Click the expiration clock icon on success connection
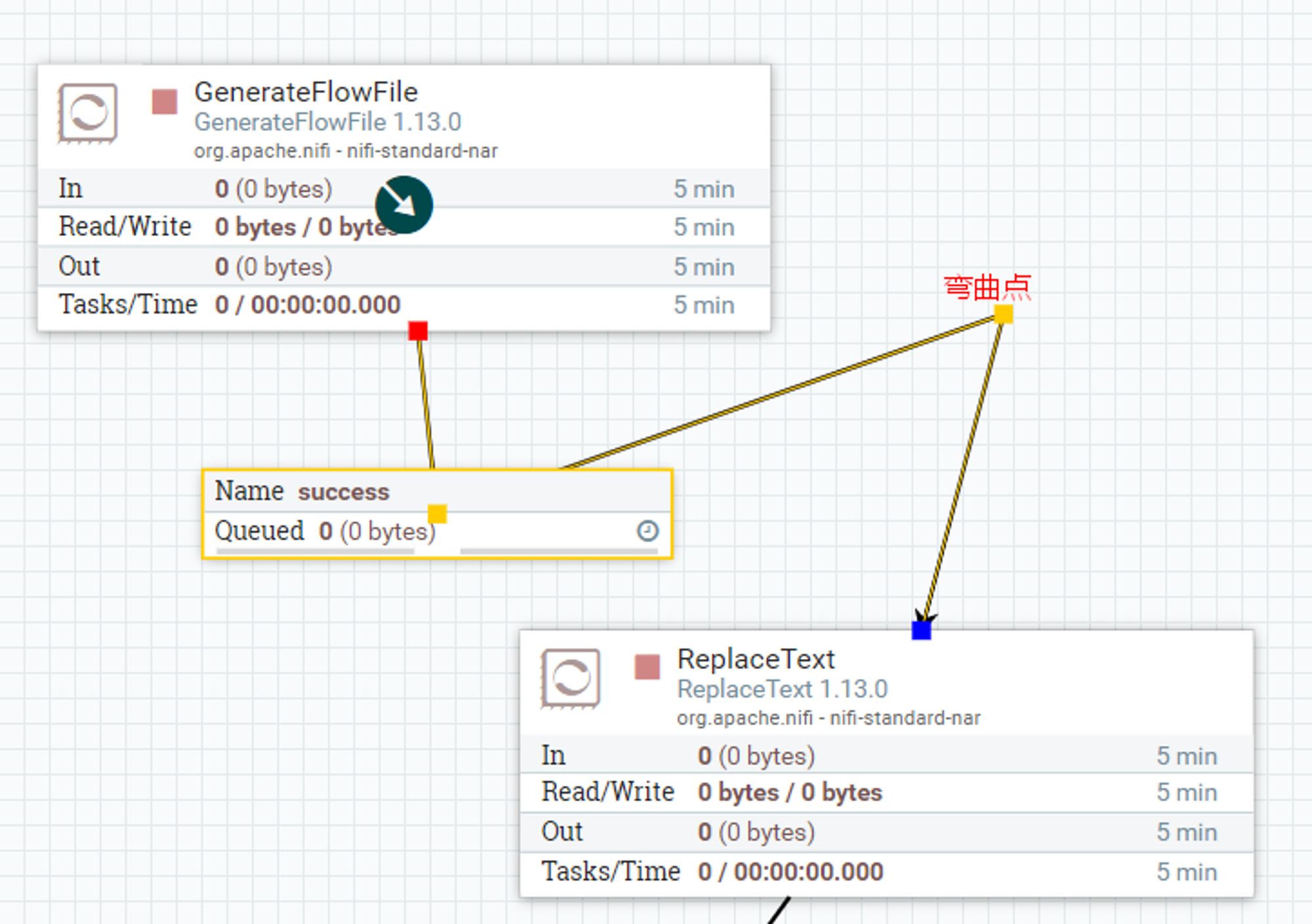The image size is (1312, 924). pos(647,531)
